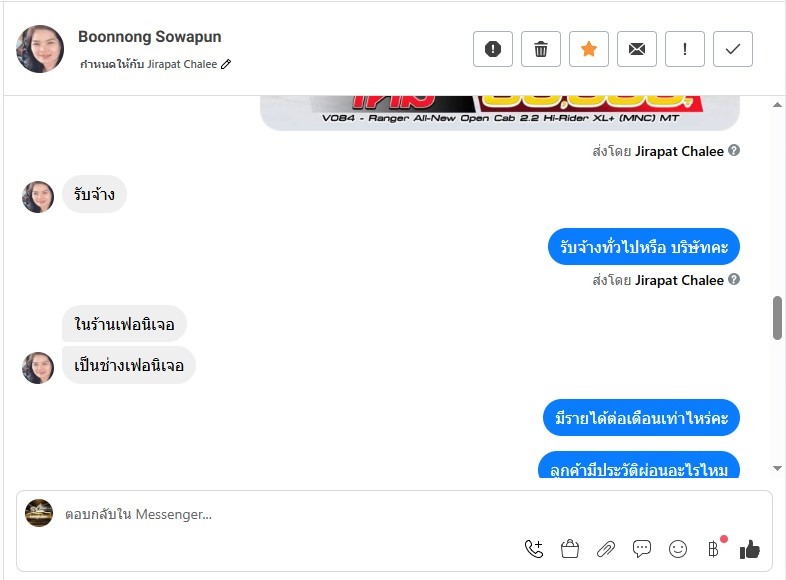The height and width of the screenshot is (580, 786).
Task: Open the emoji picker smiley icon
Action: [678, 549]
